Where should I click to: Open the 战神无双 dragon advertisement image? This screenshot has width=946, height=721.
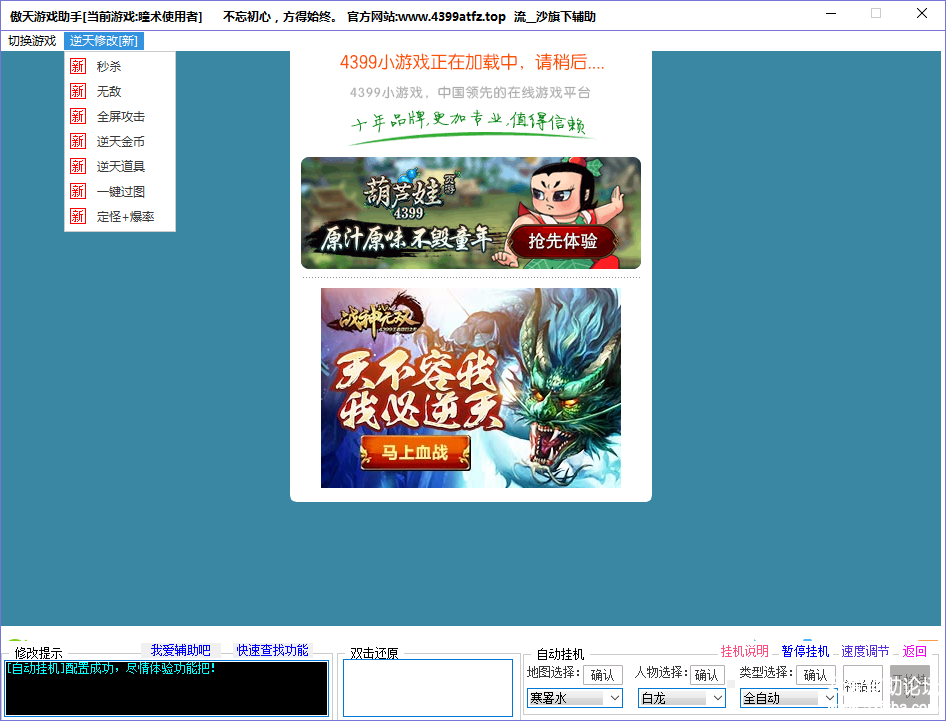tap(471, 388)
